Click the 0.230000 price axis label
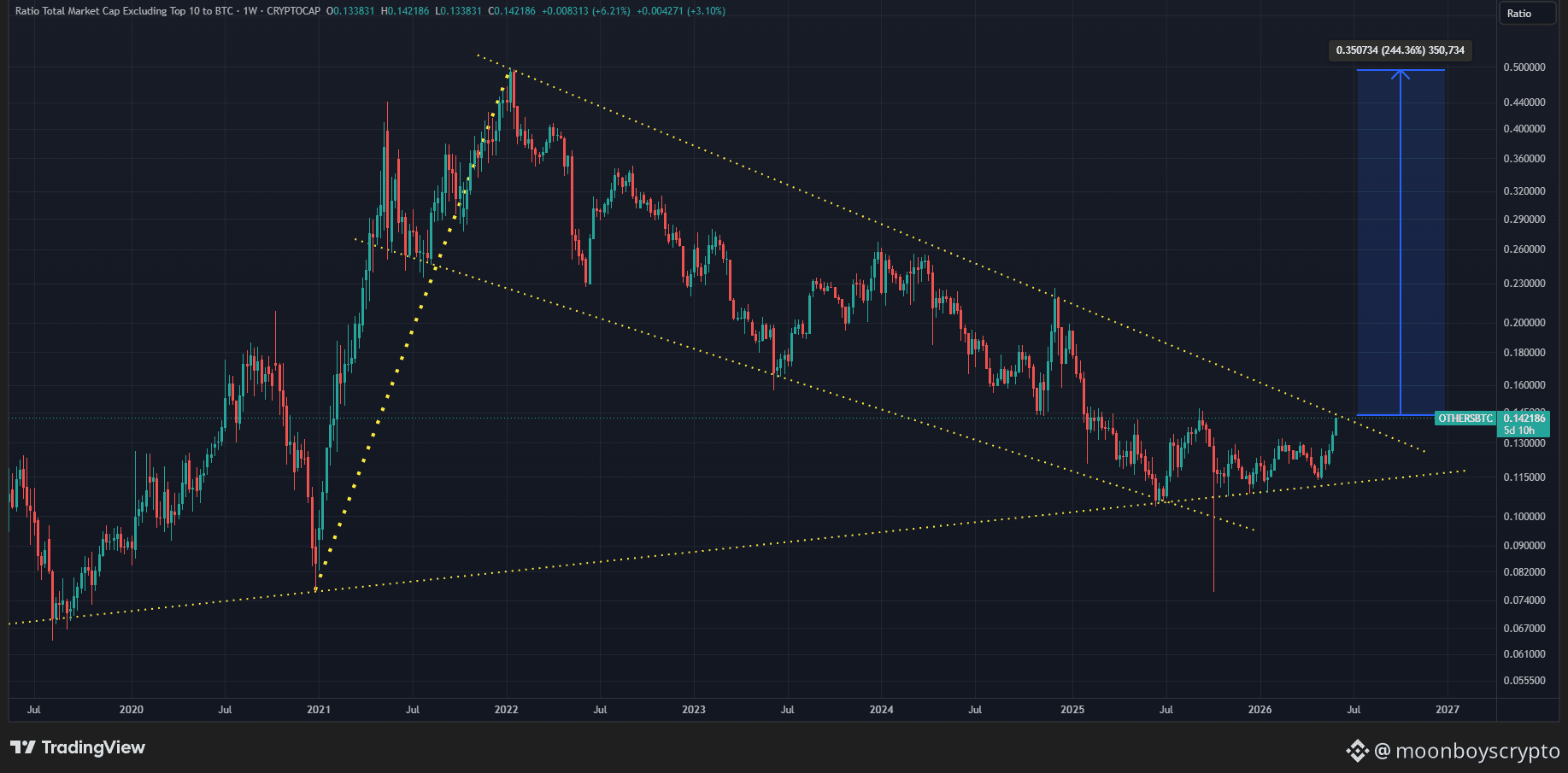 click(x=1524, y=284)
